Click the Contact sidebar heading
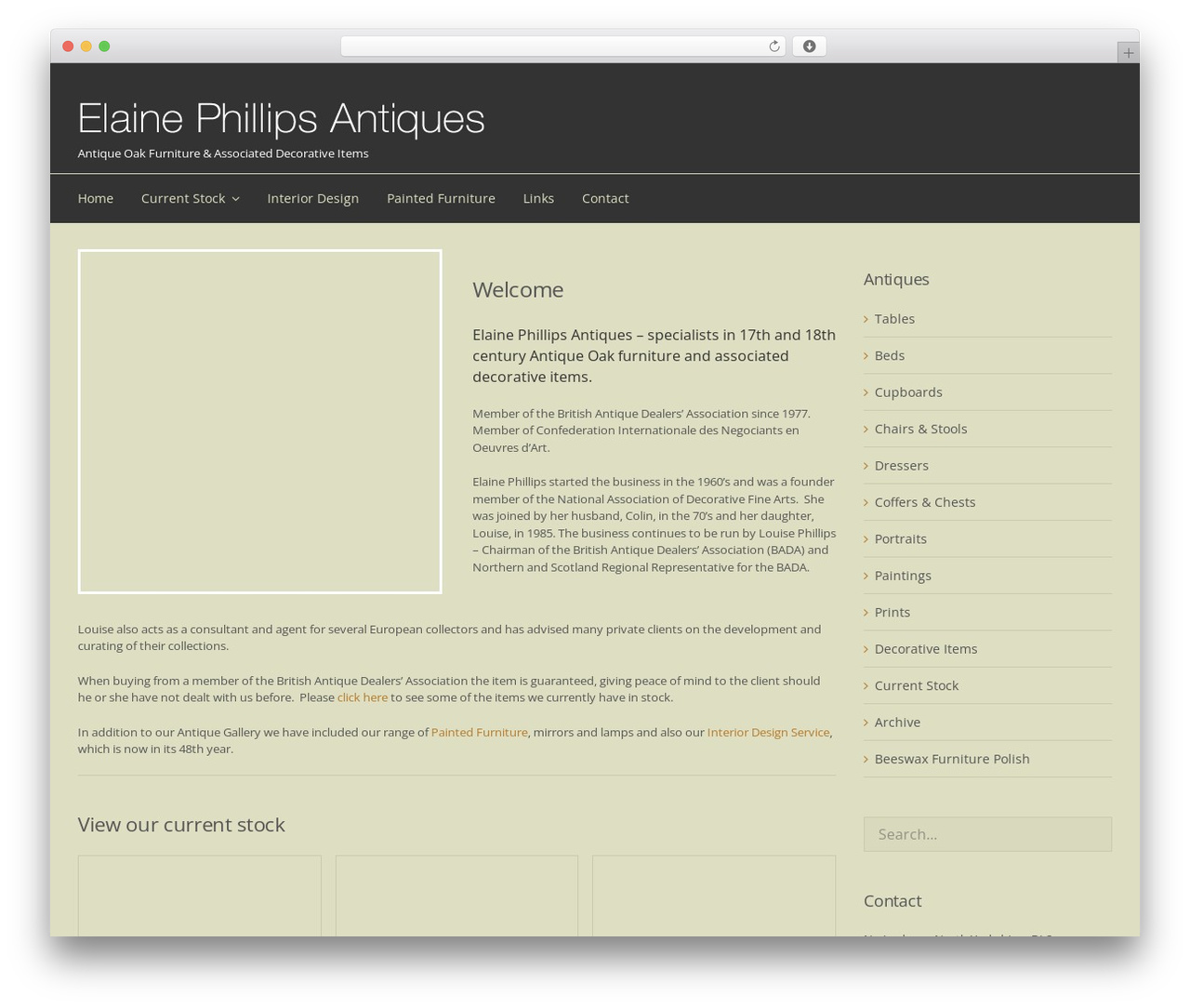The height and width of the screenshot is (1008, 1190). (892, 901)
